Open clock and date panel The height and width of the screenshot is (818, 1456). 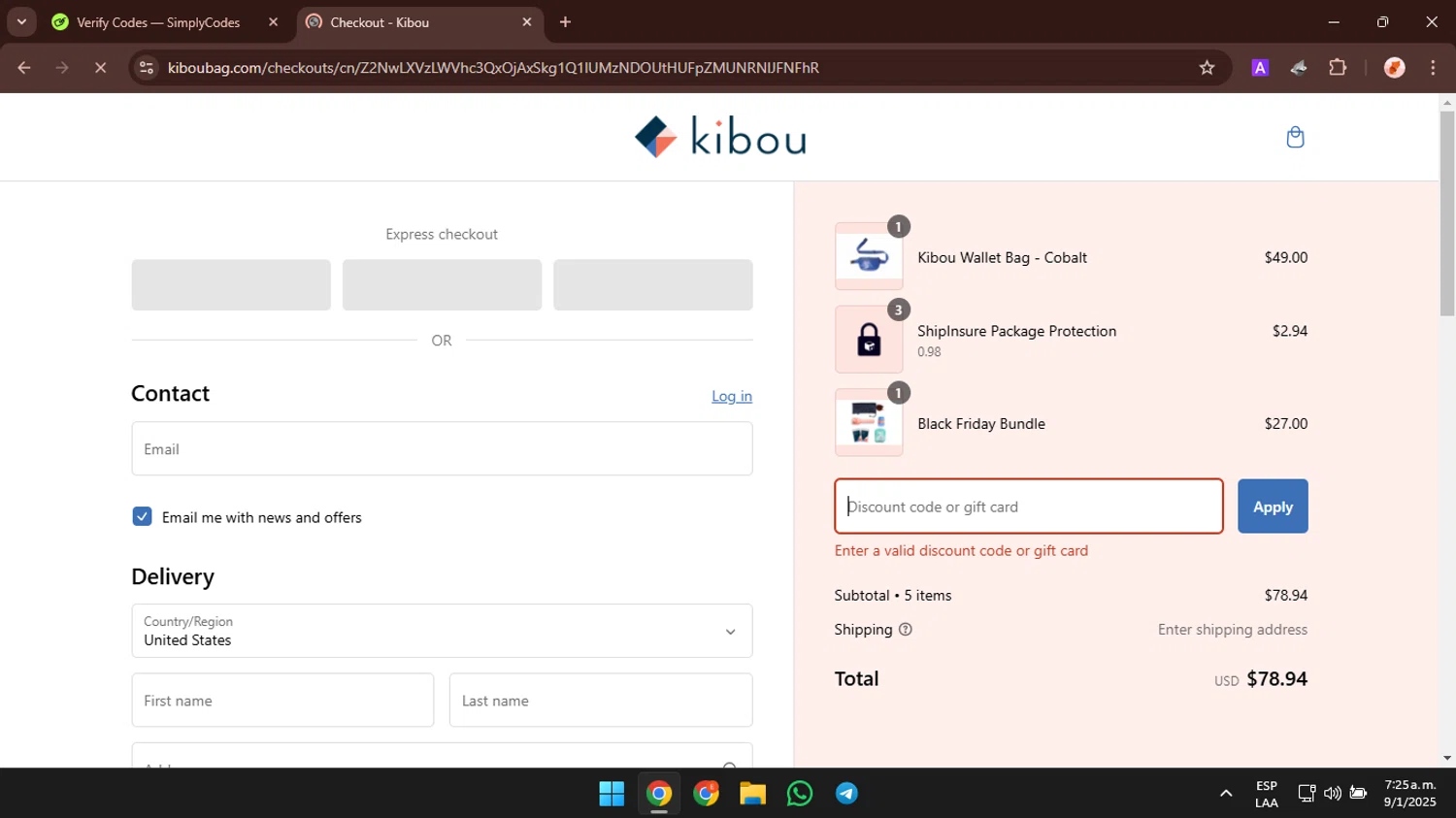[x=1409, y=794]
